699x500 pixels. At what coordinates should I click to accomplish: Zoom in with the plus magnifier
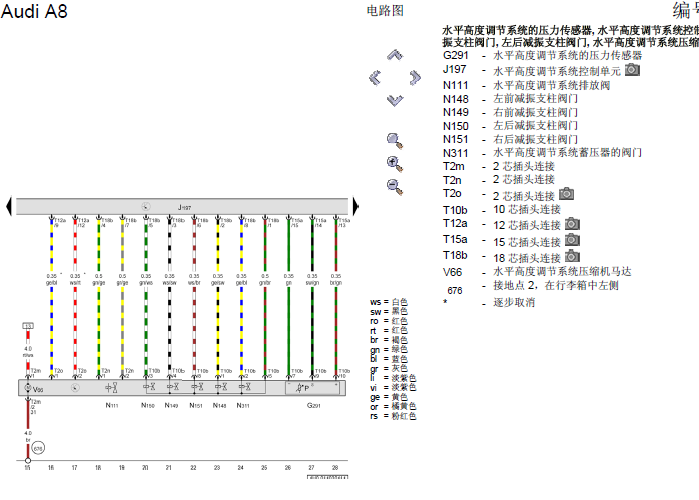pos(395,164)
